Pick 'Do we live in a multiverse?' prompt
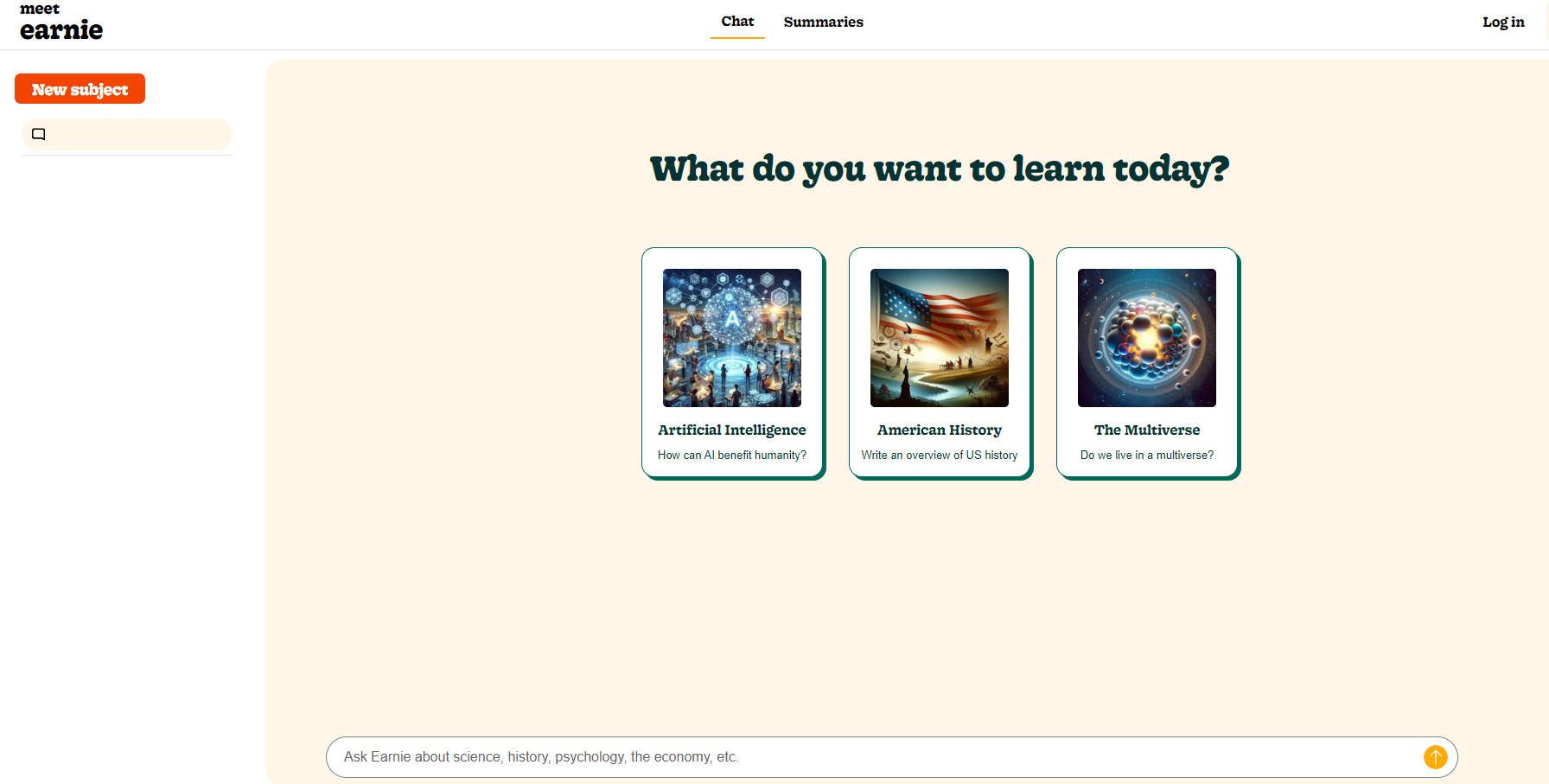Screen dimensions: 1549x784 coord(1146,456)
